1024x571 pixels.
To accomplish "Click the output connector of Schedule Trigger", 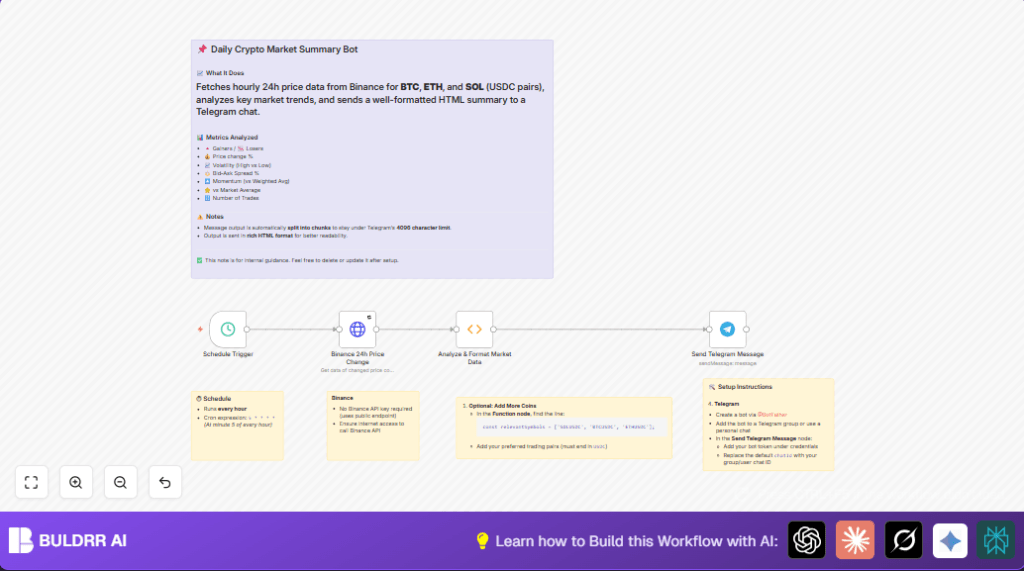I will [x=247, y=329].
